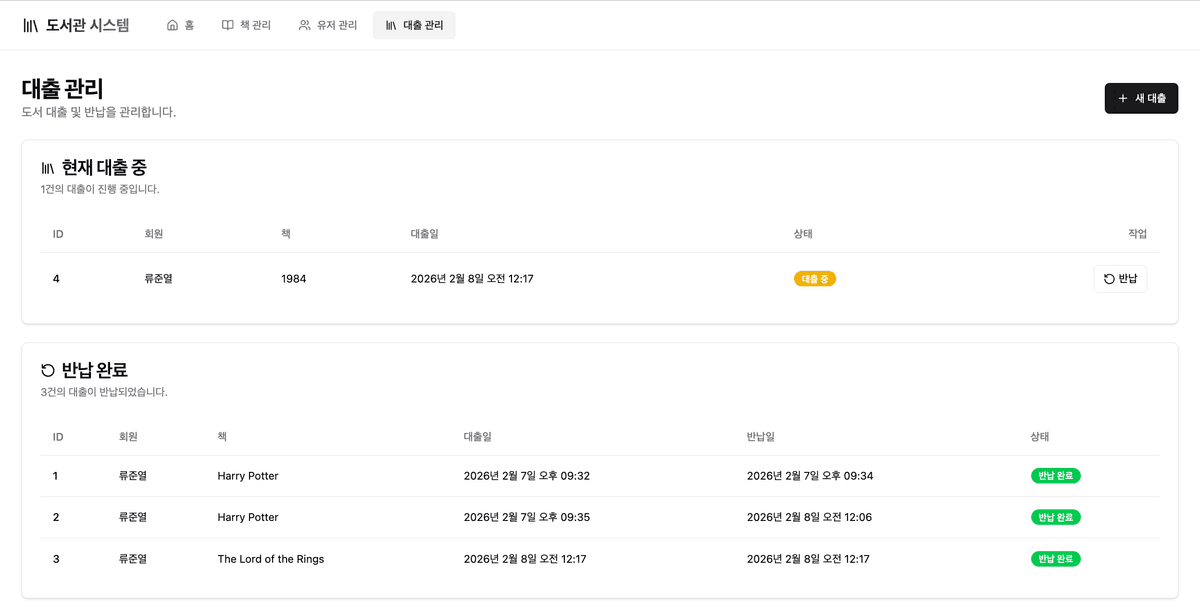1200x614 pixels.
Task: Click the plus icon in 새 대출 button
Action: pos(1123,99)
